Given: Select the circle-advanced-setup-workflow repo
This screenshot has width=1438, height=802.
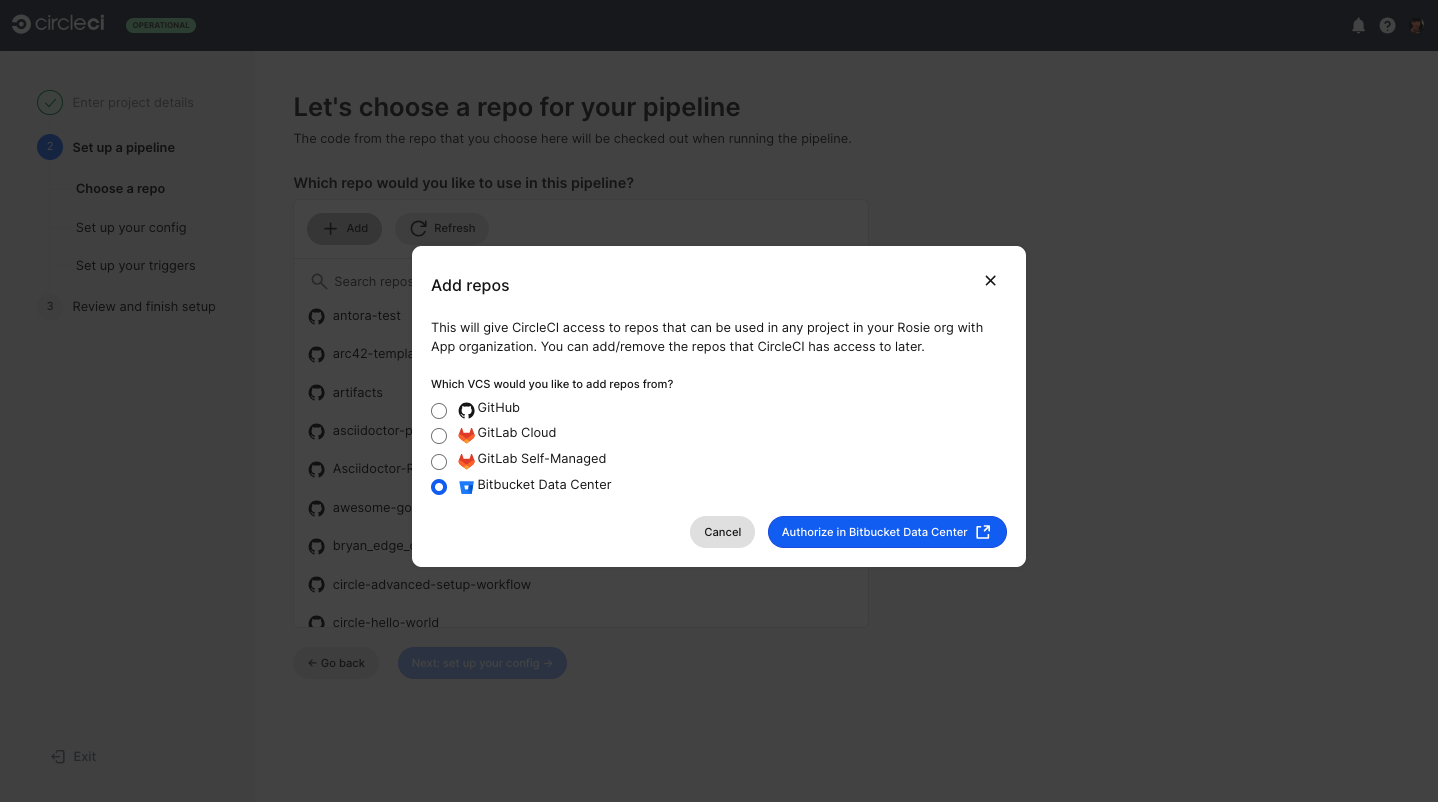Looking at the screenshot, I should pyautogui.click(x=432, y=584).
